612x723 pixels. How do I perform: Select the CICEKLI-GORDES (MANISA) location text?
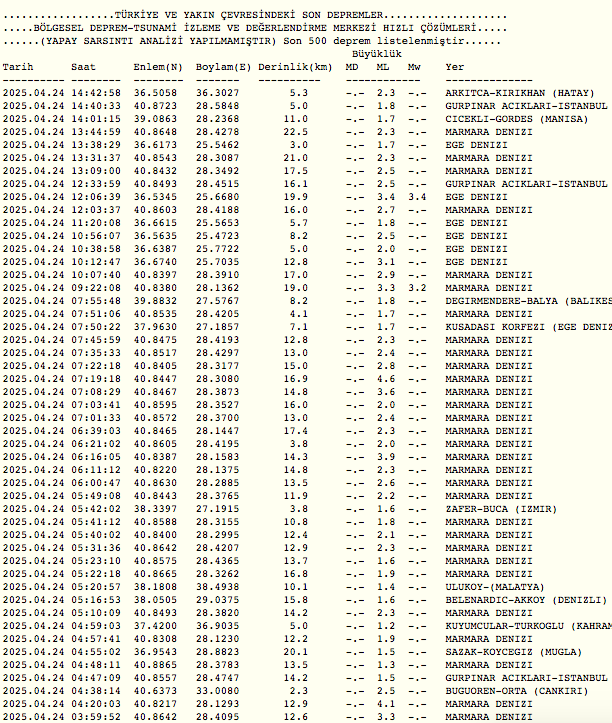pyautogui.click(x=512, y=118)
